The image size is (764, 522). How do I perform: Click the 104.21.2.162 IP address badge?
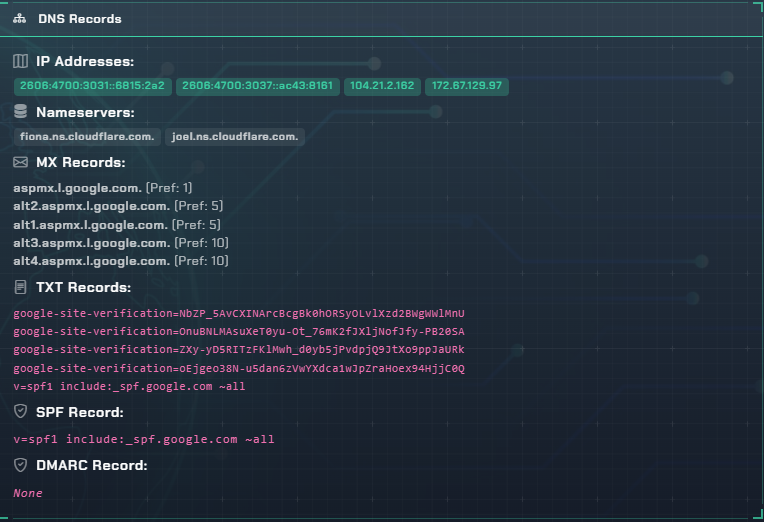[x=381, y=86]
